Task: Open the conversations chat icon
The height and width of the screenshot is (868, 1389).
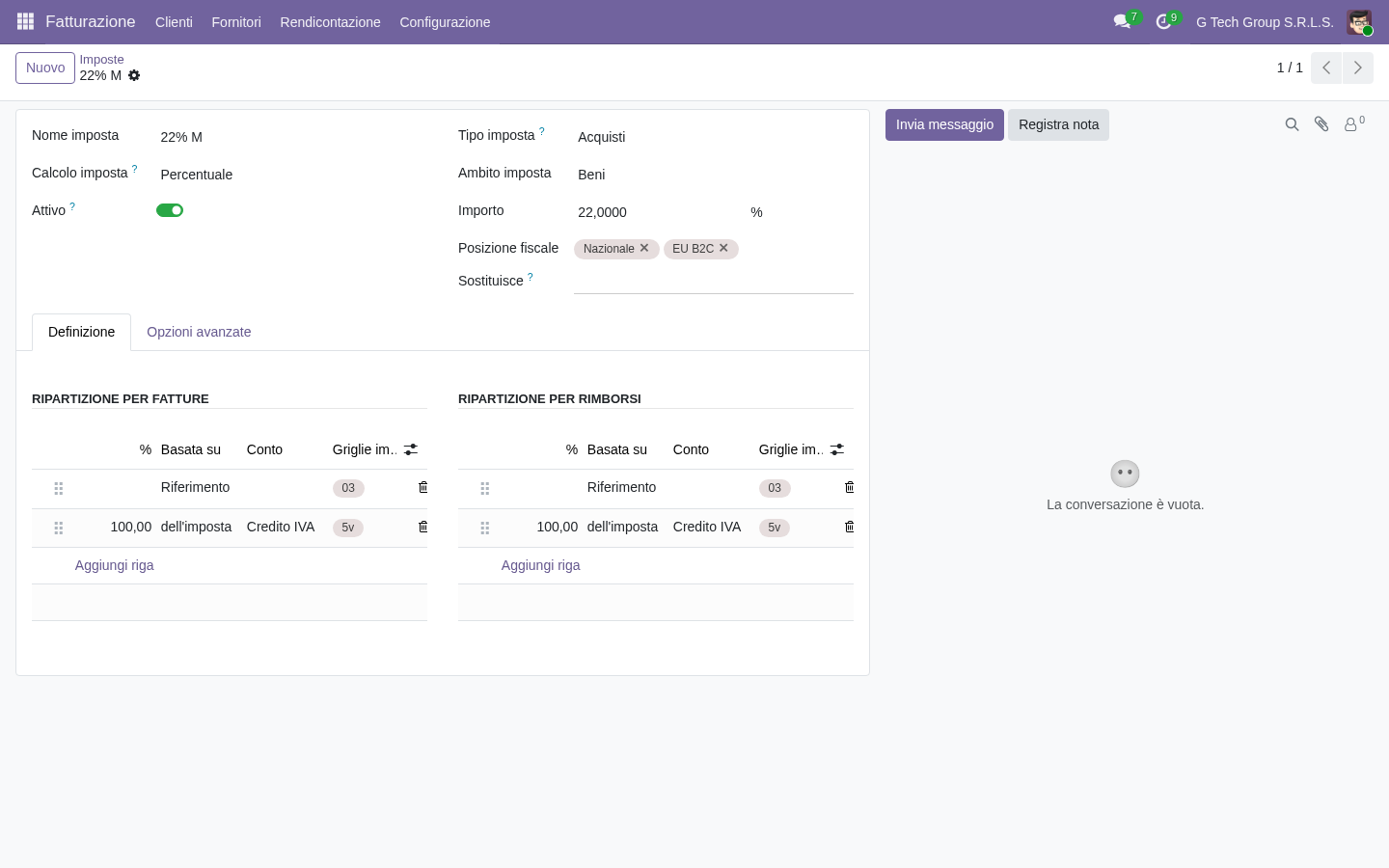Action: (1122, 21)
